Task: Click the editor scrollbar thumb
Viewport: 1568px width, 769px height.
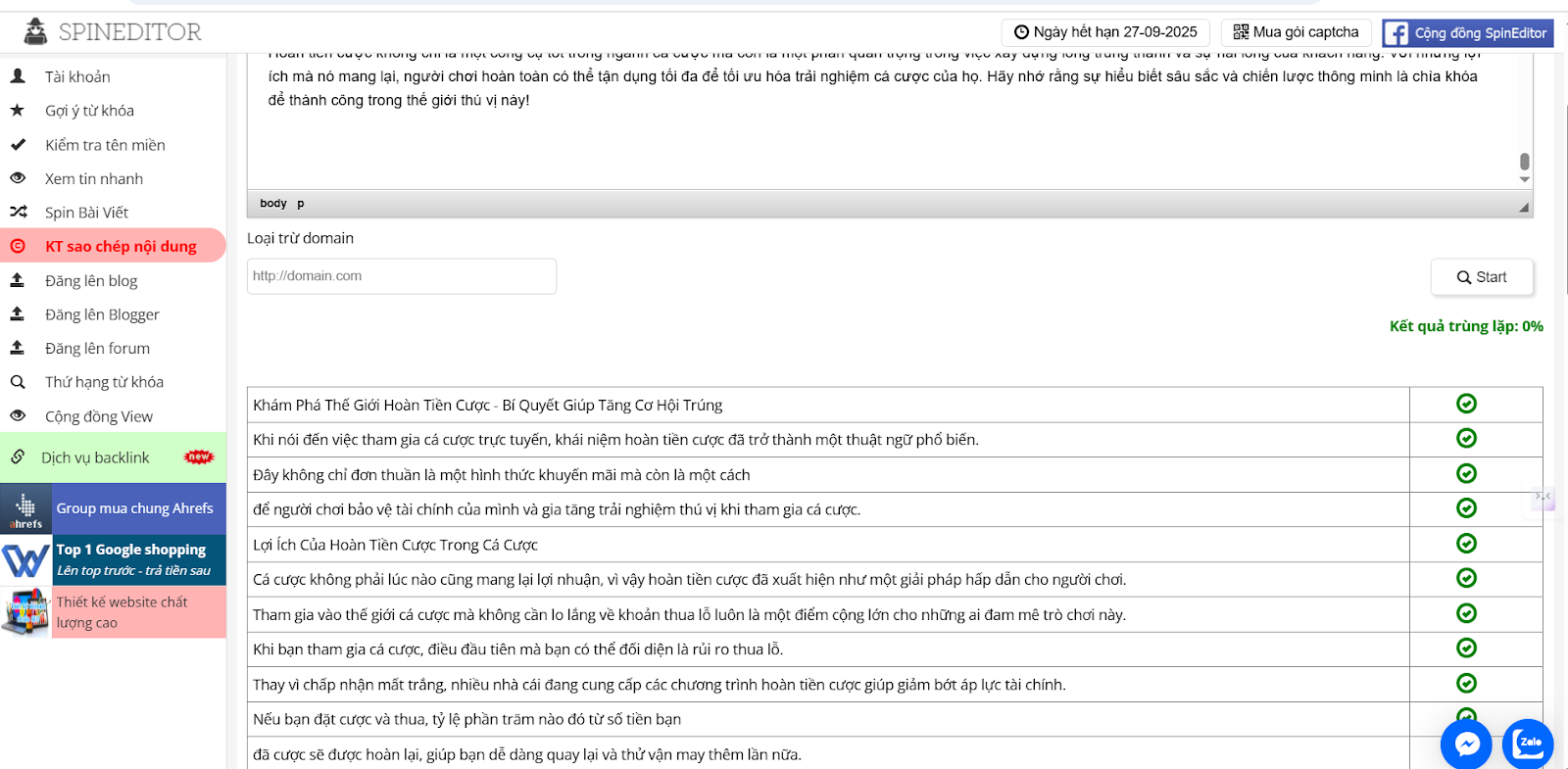Action: pos(1524,162)
